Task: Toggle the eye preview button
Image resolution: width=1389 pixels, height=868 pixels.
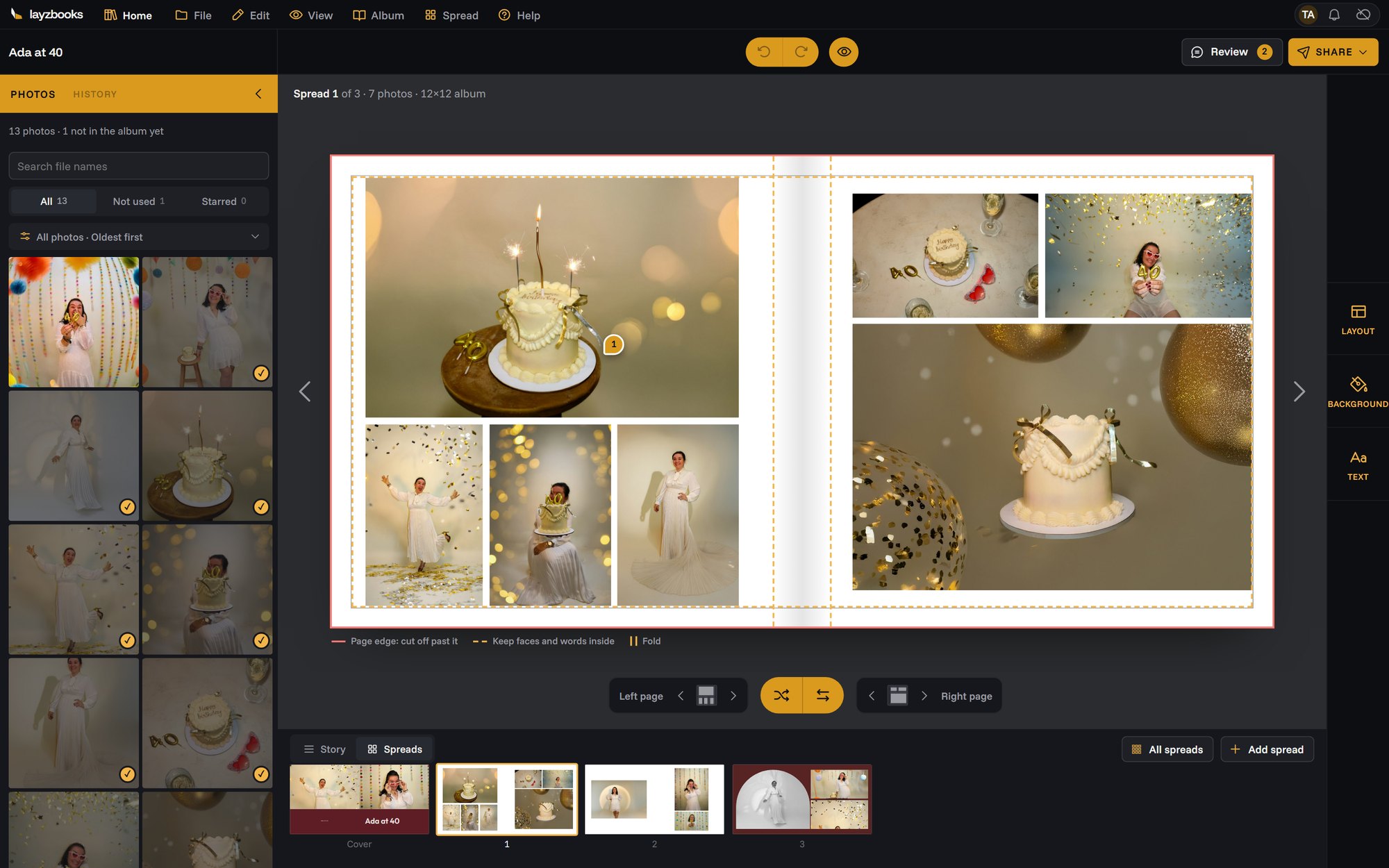Action: tap(844, 52)
